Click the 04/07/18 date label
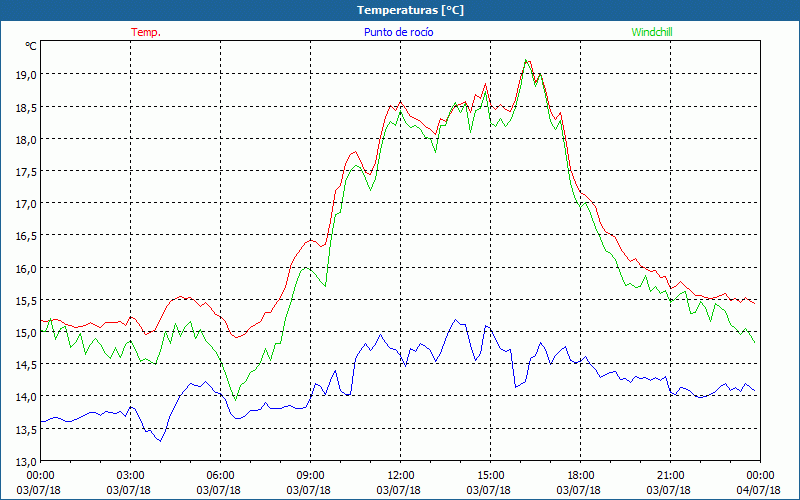800x500 pixels. (x=758, y=490)
